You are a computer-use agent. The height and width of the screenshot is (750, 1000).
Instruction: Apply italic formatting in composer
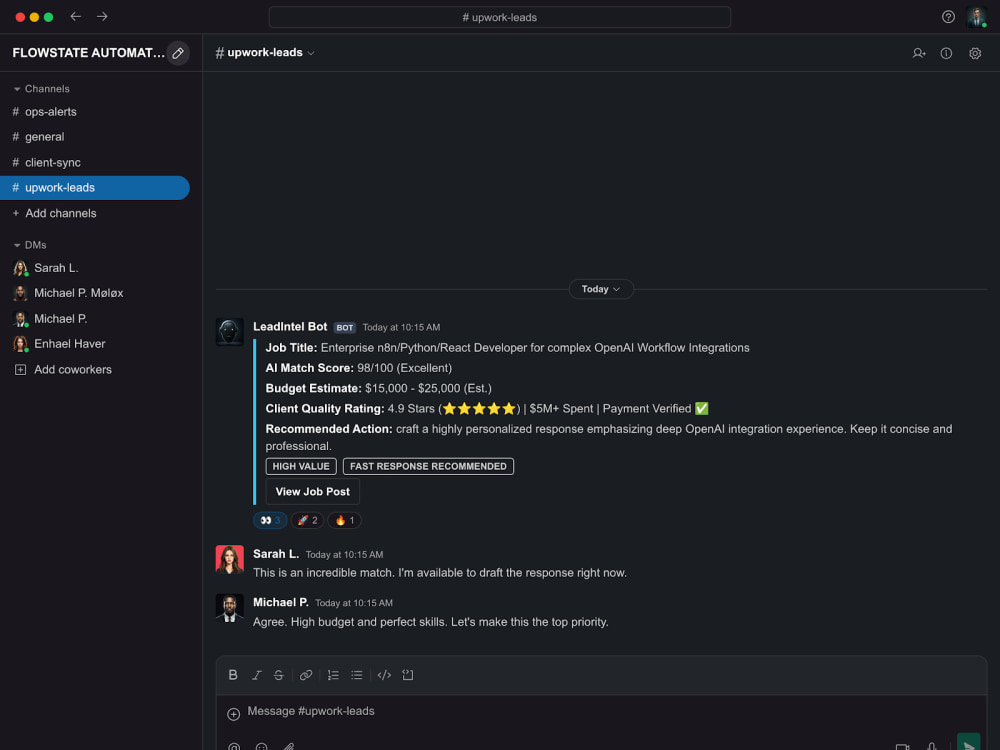tap(256, 675)
